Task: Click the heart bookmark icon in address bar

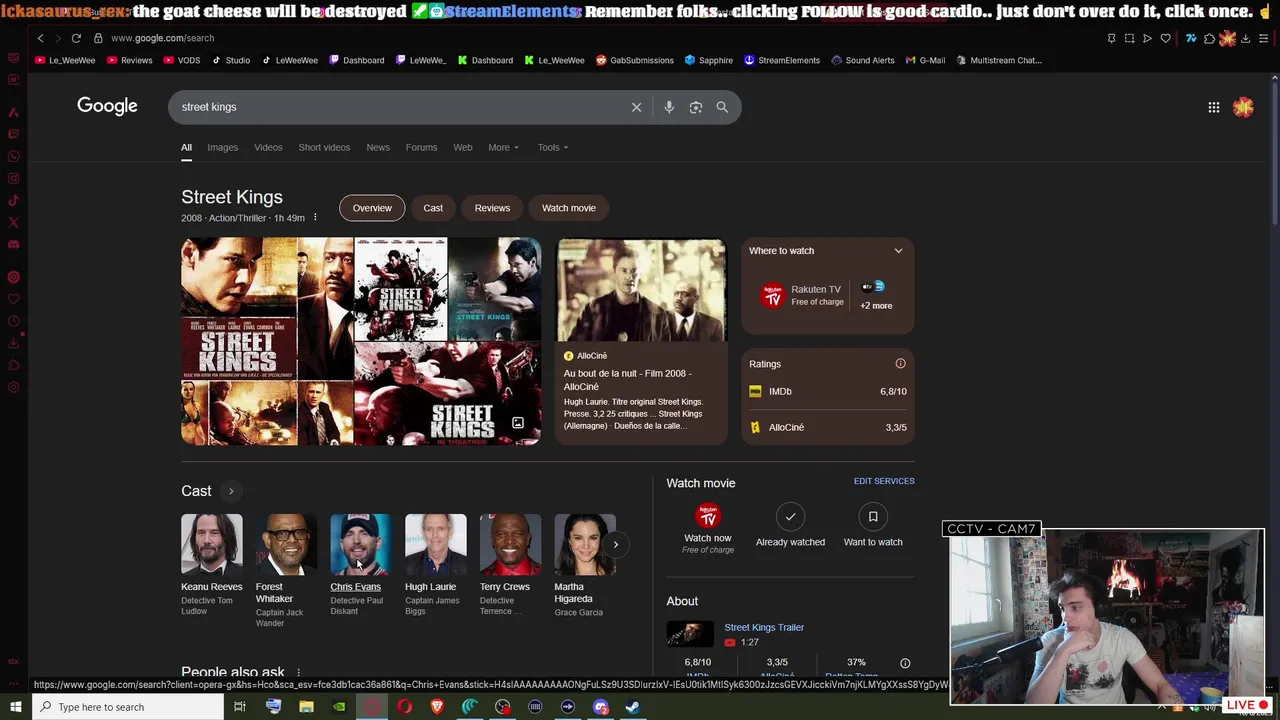Action: 1165,38
